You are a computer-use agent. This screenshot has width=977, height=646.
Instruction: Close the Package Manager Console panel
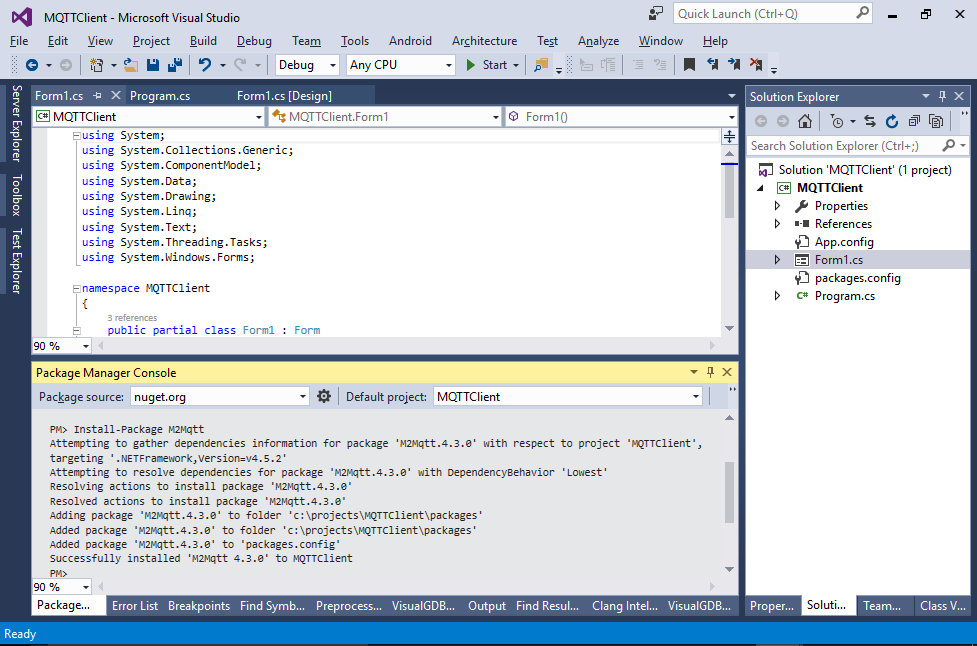click(x=727, y=372)
